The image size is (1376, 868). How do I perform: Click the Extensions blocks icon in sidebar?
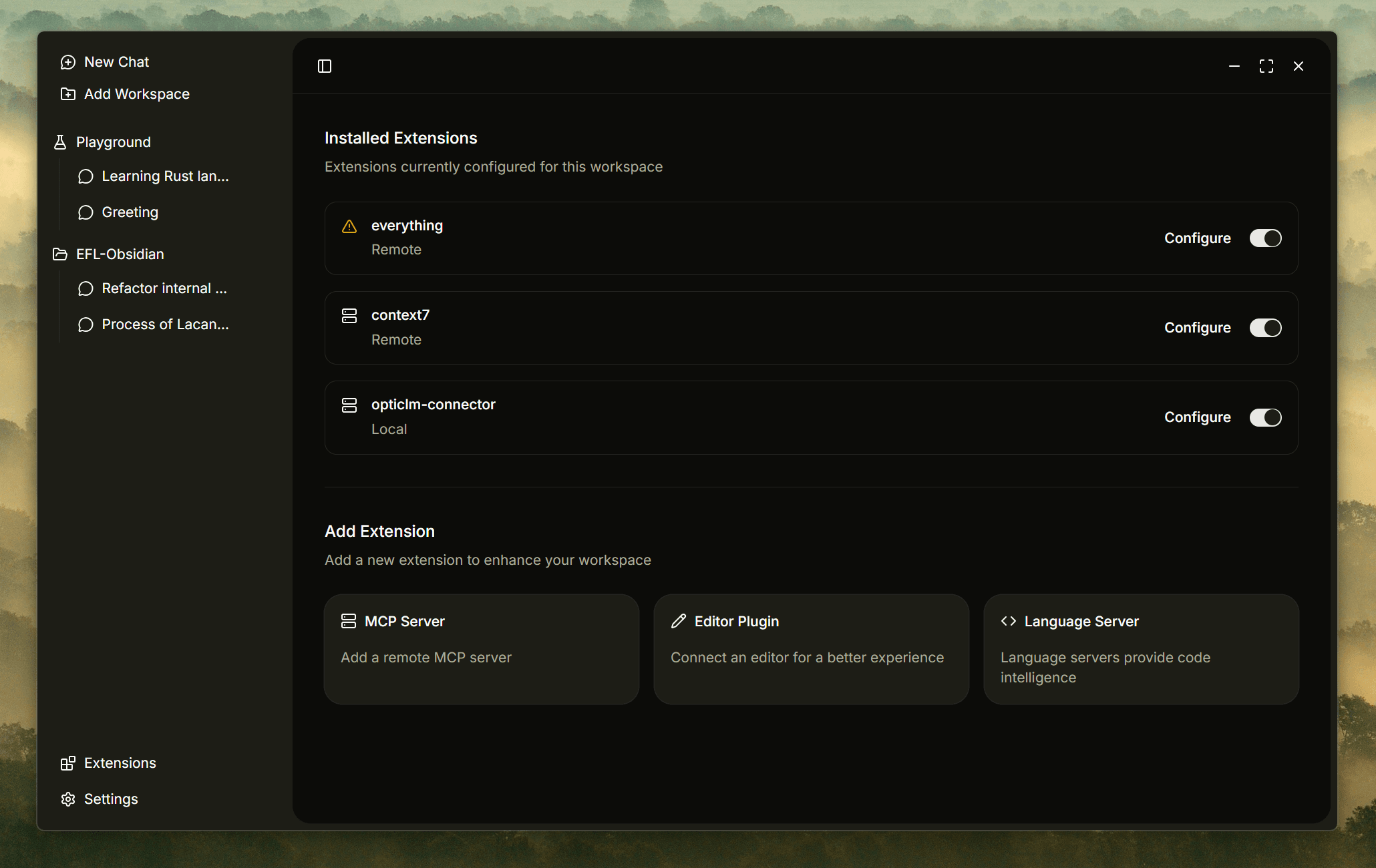point(68,763)
